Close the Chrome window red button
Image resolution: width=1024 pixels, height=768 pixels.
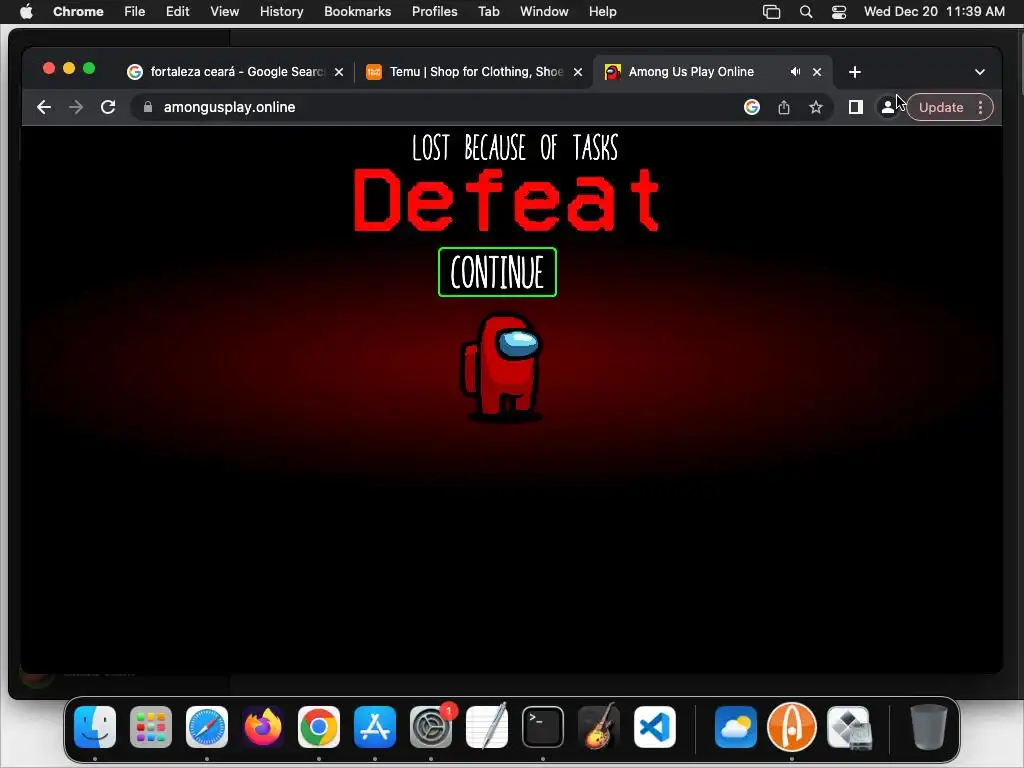[49, 69]
